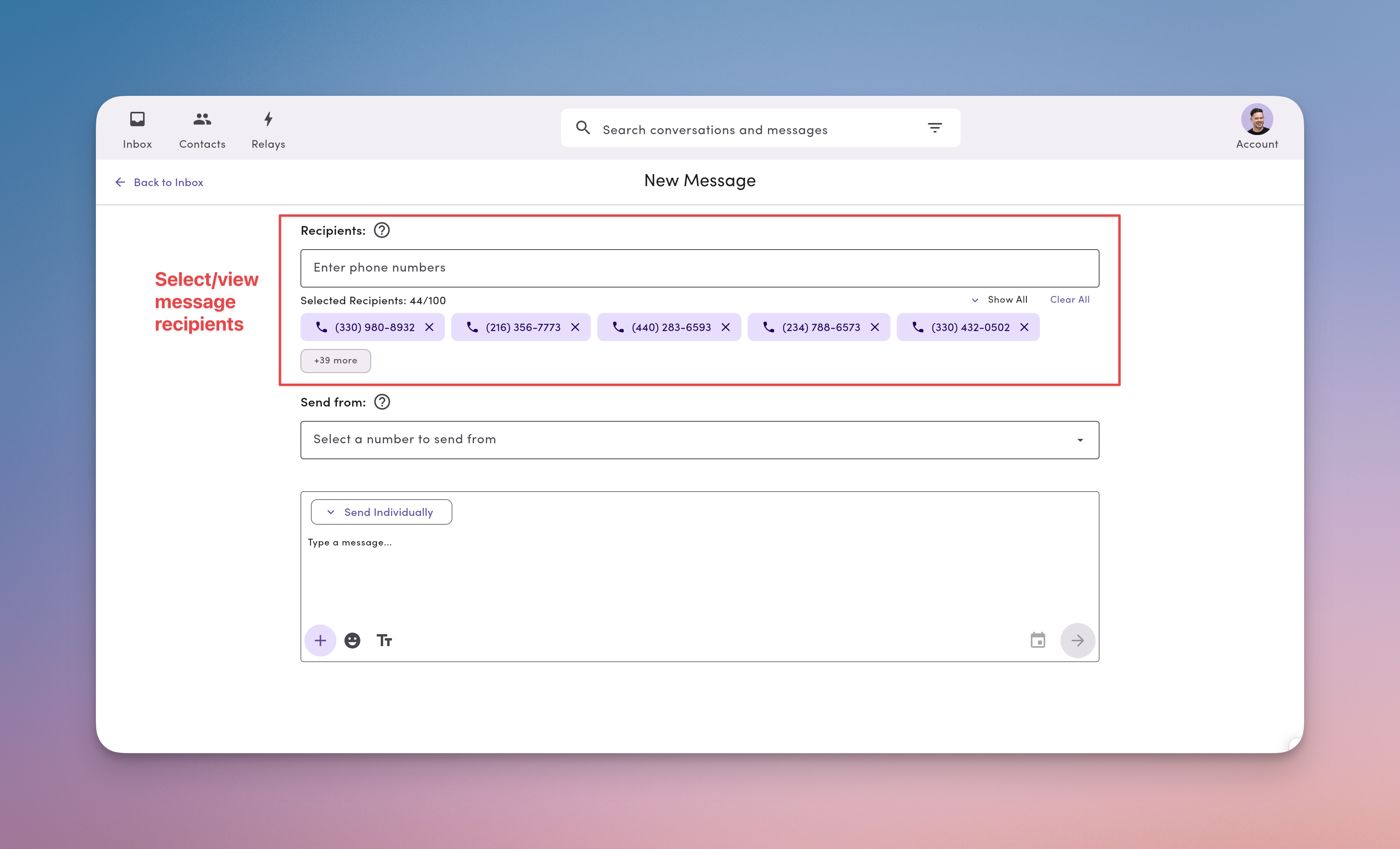Expand the +39 more recipients button
The width and height of the screenshot is (1400, 849).
point(335,361)
